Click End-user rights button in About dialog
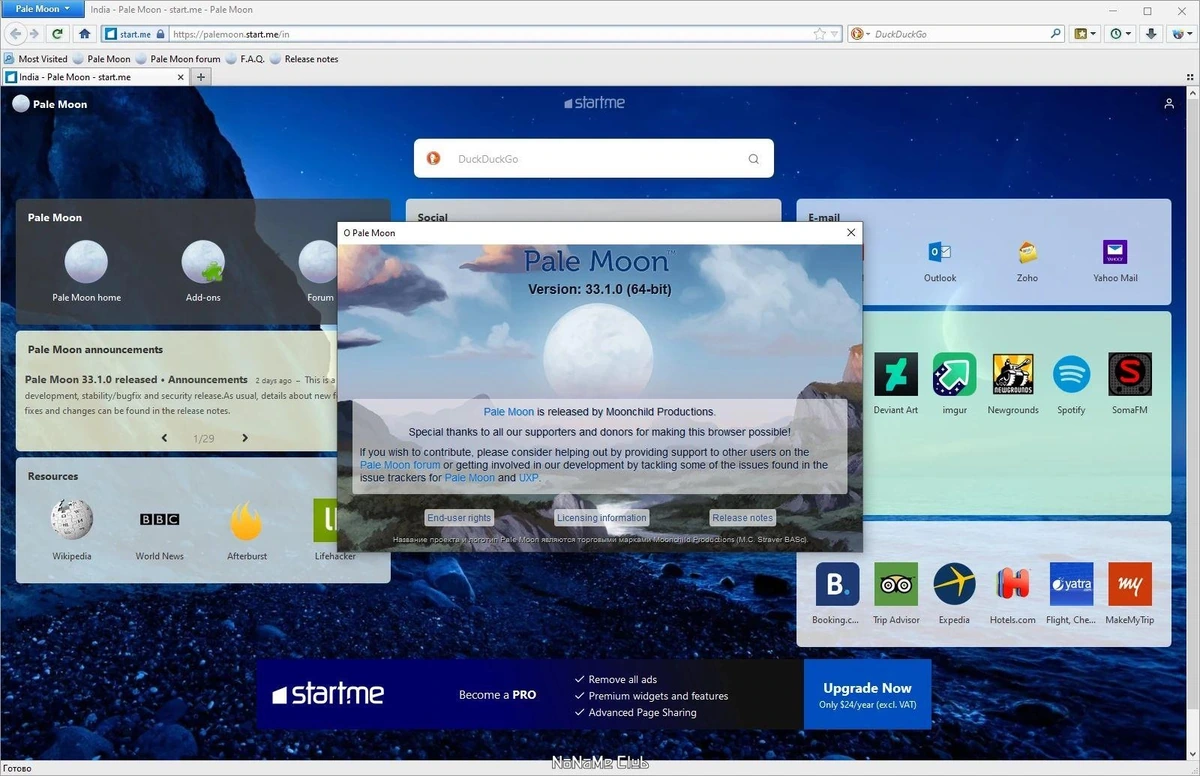 [x=459, y=518]
